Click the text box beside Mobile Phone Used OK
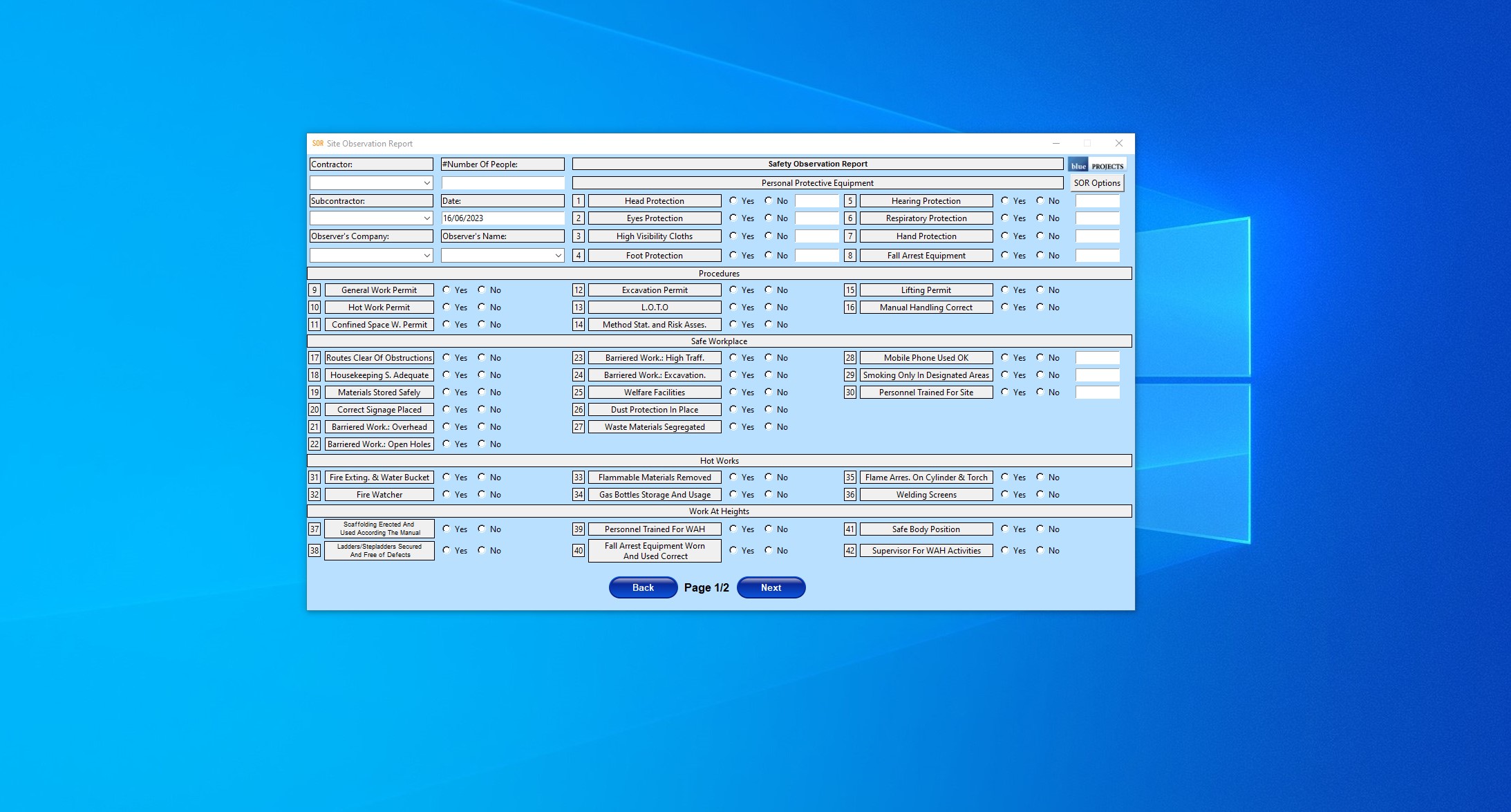The image size is (1511, 812). coord(1097,358)
